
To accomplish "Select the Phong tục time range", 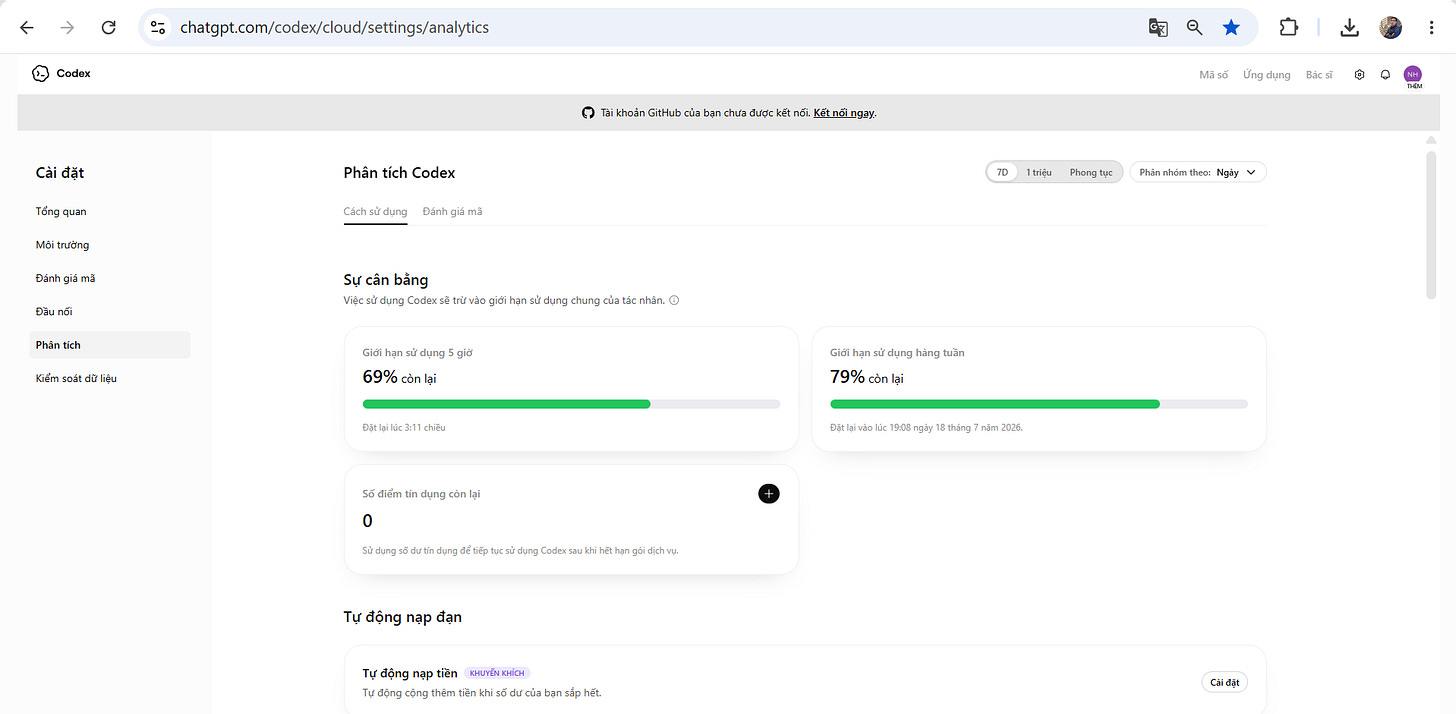I will click(1091, 172).
